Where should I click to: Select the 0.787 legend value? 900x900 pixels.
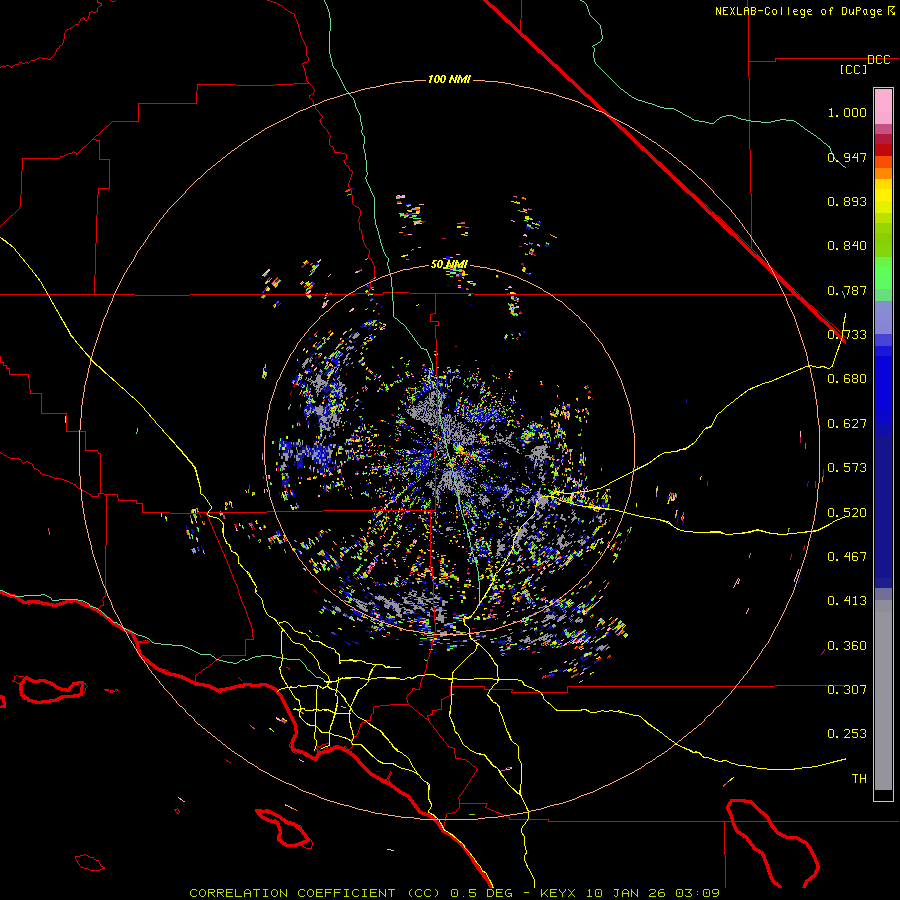point(847,290)
